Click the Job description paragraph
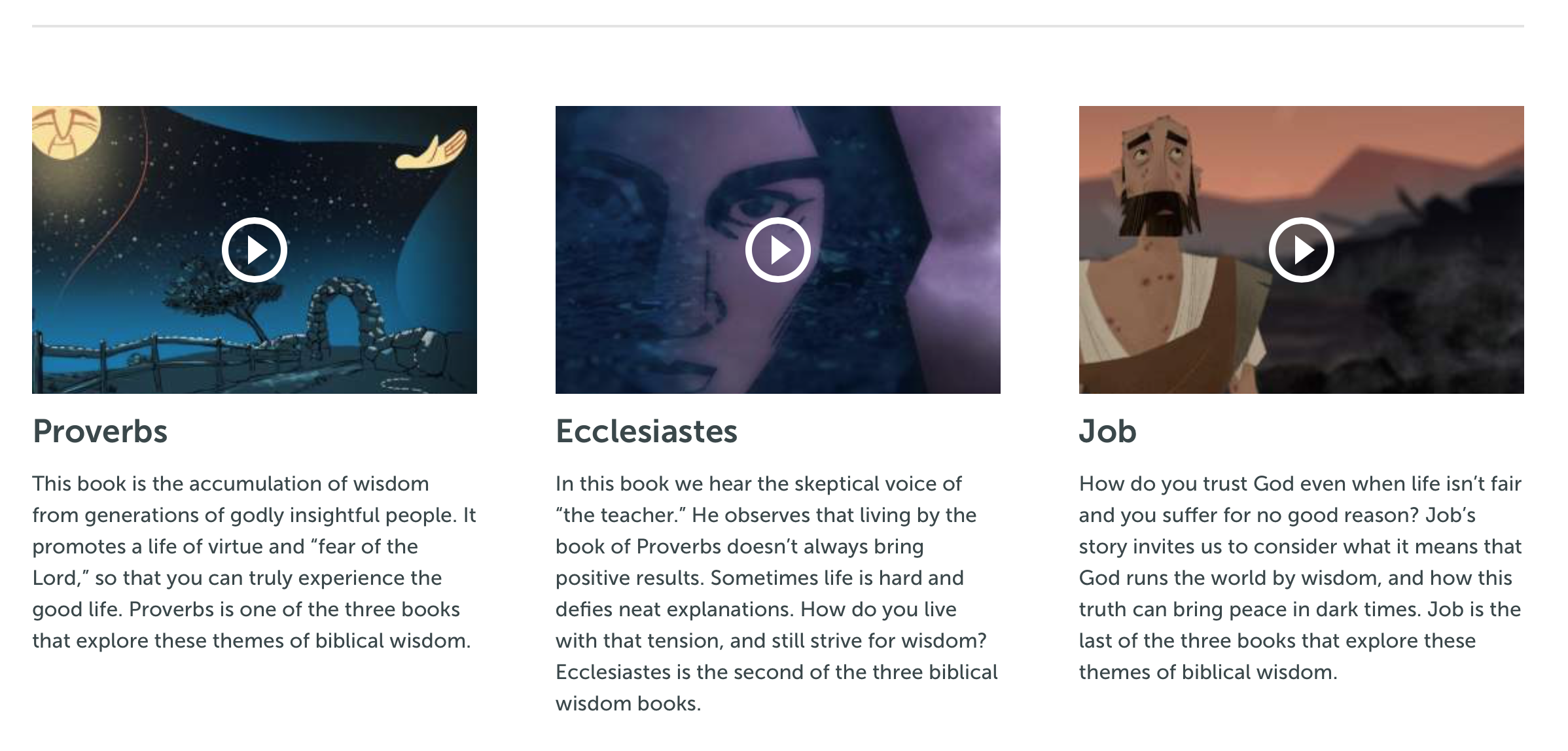 pyautogui.click(x=1301, y=578)
